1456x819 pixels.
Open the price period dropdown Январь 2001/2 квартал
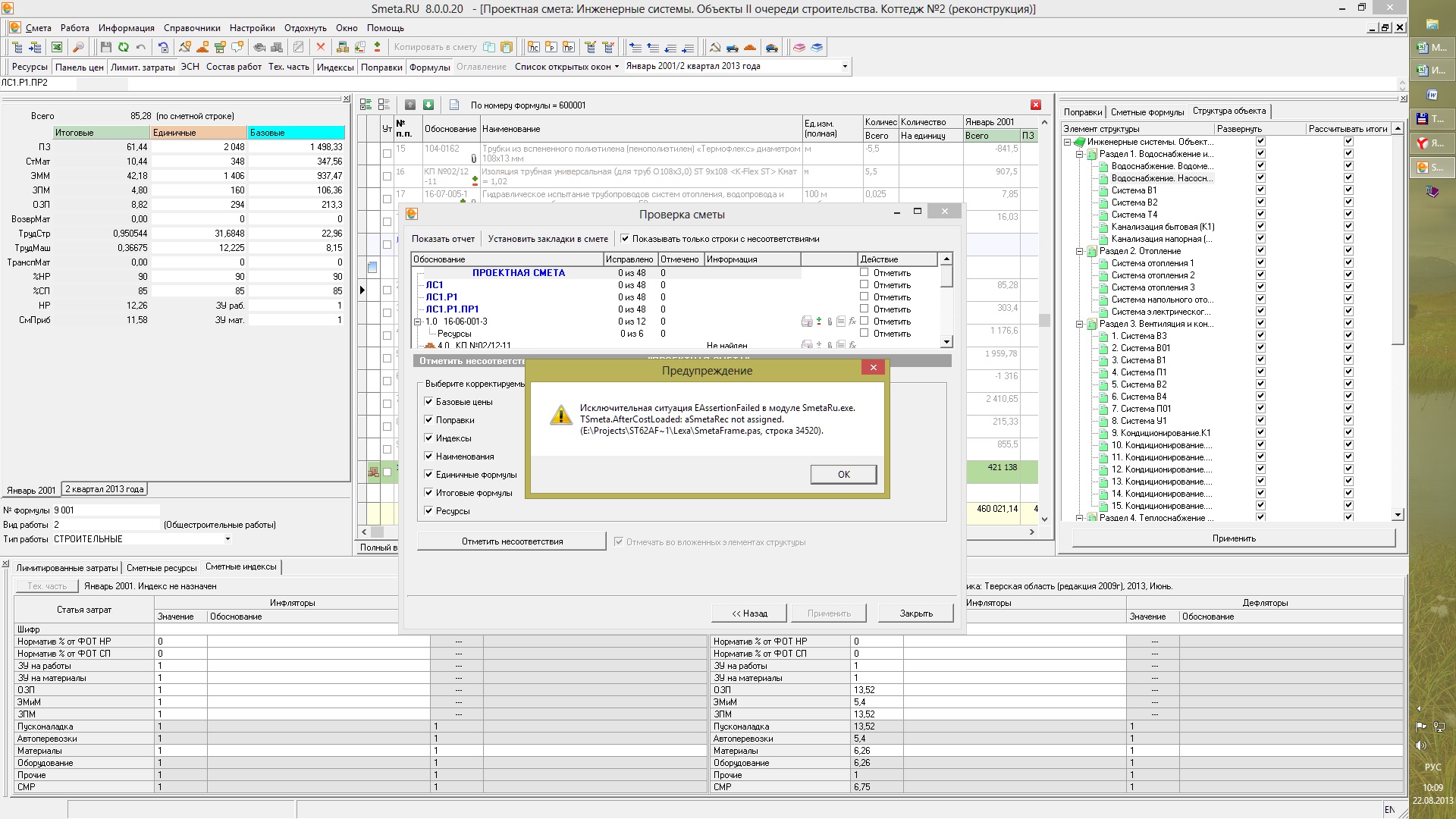845,67
